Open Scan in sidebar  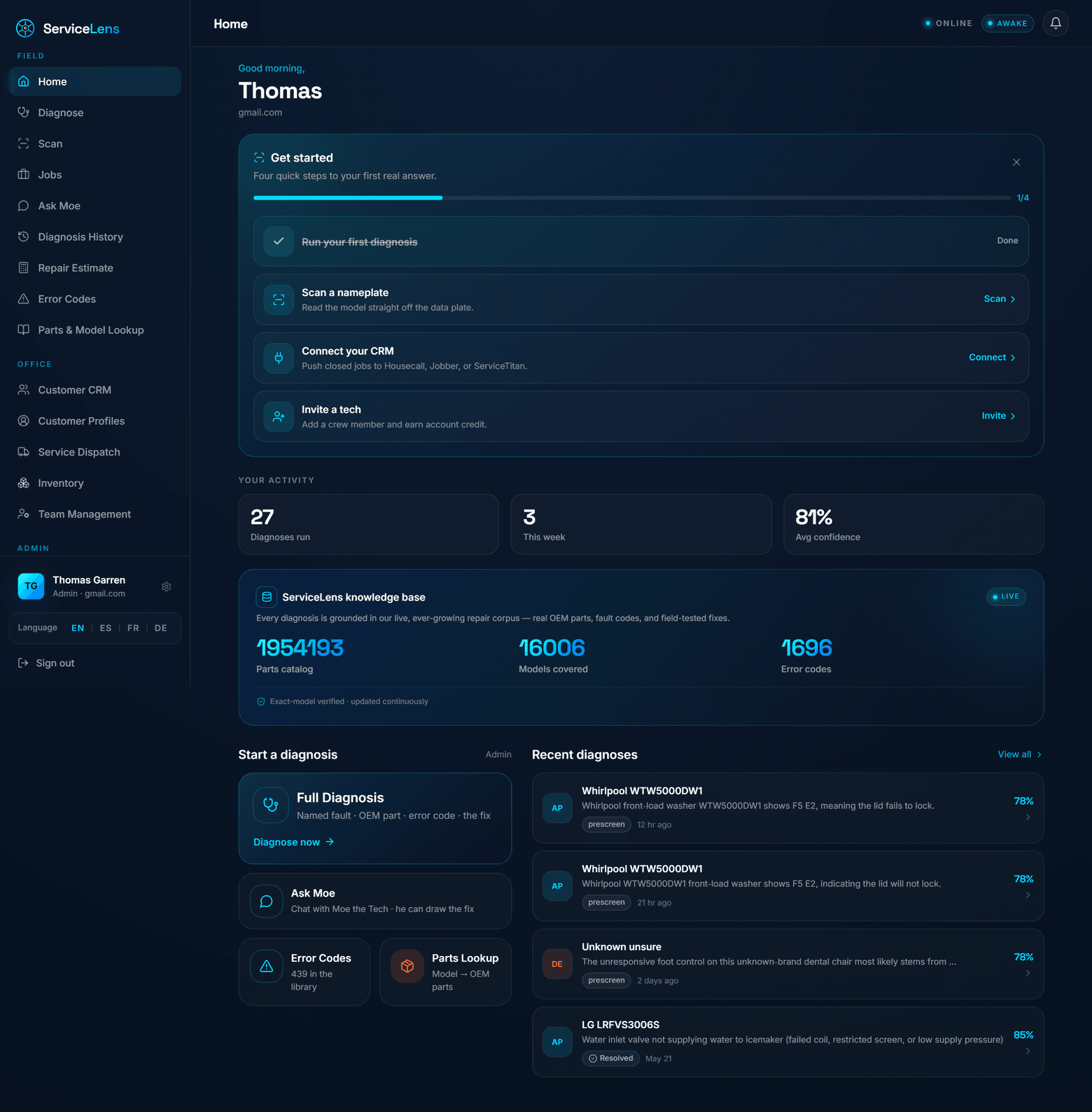(x=94, y=143)
